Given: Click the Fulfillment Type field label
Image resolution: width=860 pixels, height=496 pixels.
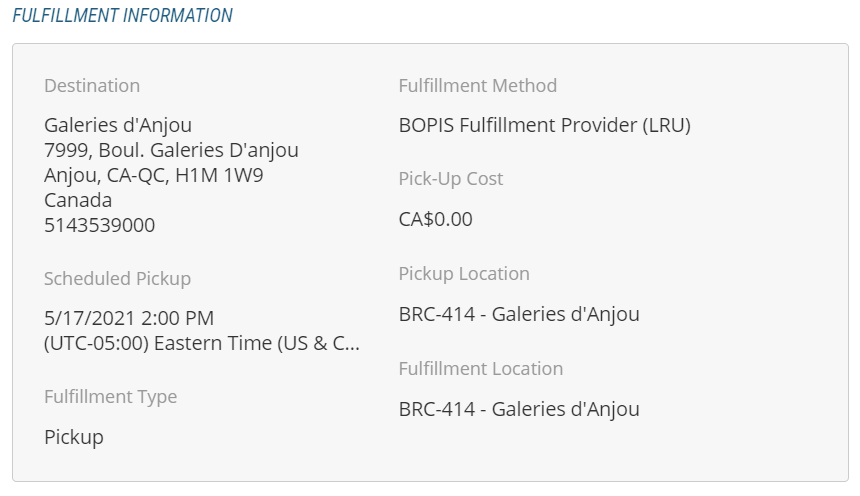Looking at the screenshot, I should point(110,397).
